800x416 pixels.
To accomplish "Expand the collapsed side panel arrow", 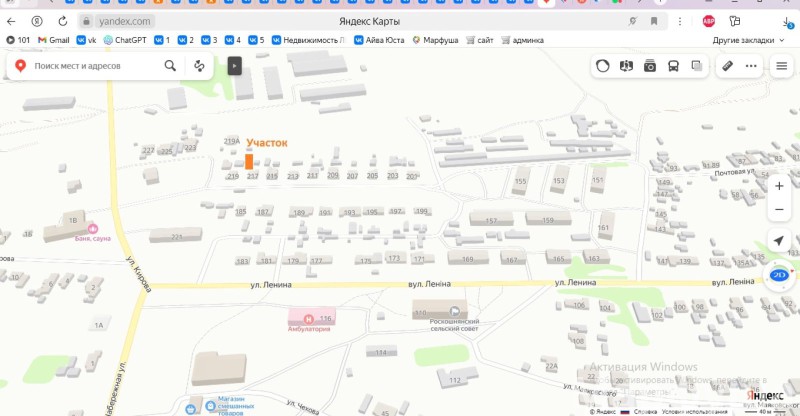I will pos(235,66).
